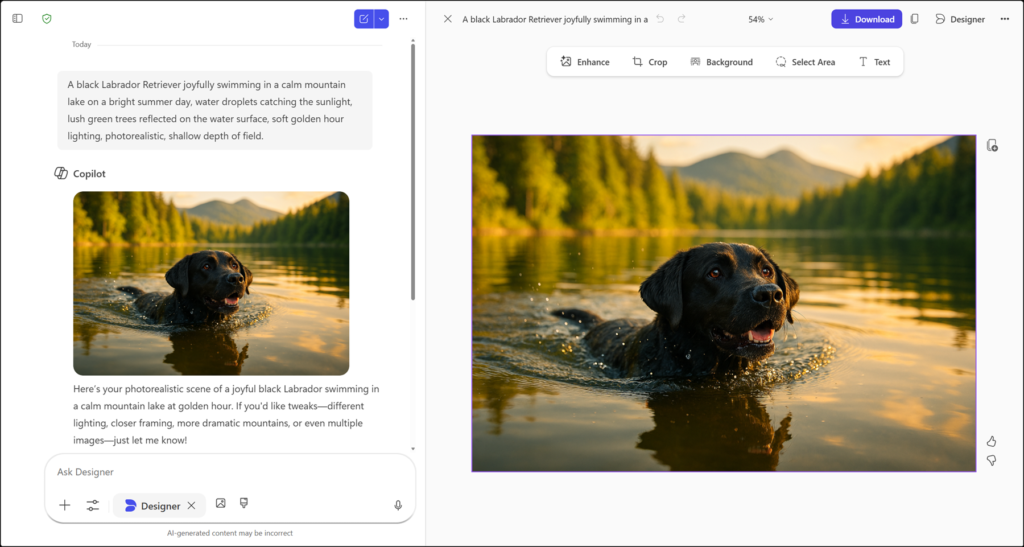
Task: Open chat panel more options menu
Action: 404,19
